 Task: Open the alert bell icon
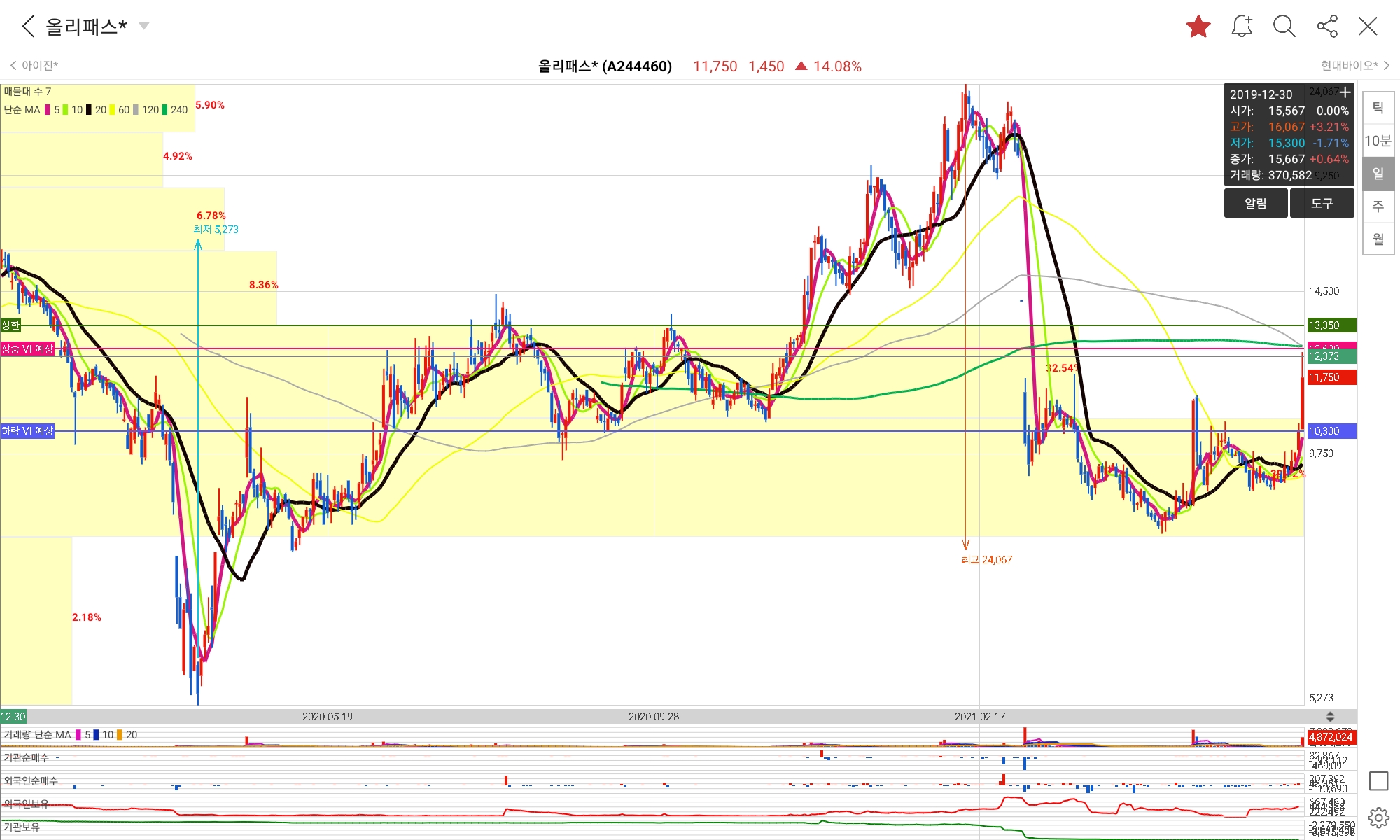(x=1242, y=27)
